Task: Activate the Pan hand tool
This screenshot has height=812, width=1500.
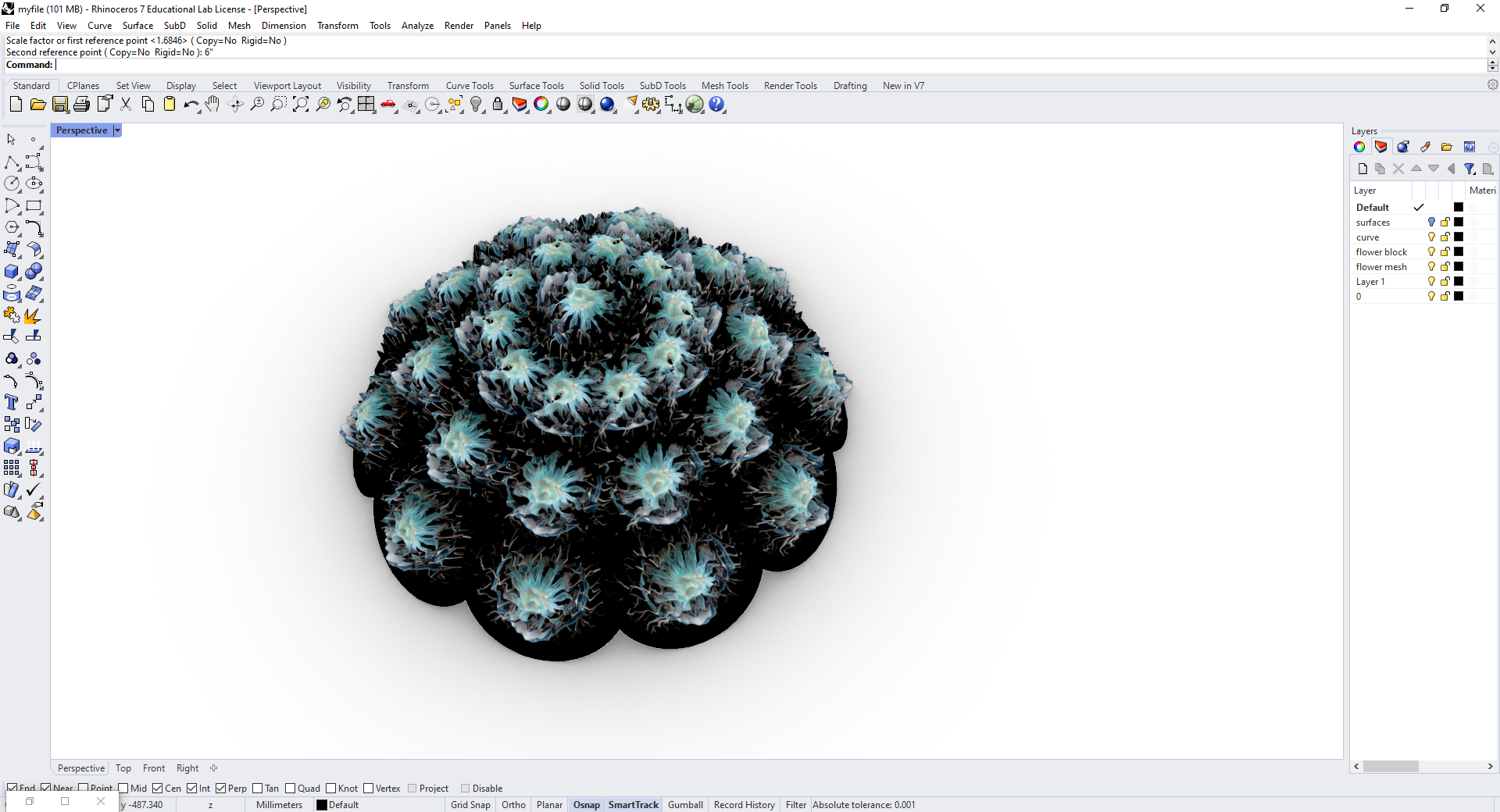Action: (212, 105)
